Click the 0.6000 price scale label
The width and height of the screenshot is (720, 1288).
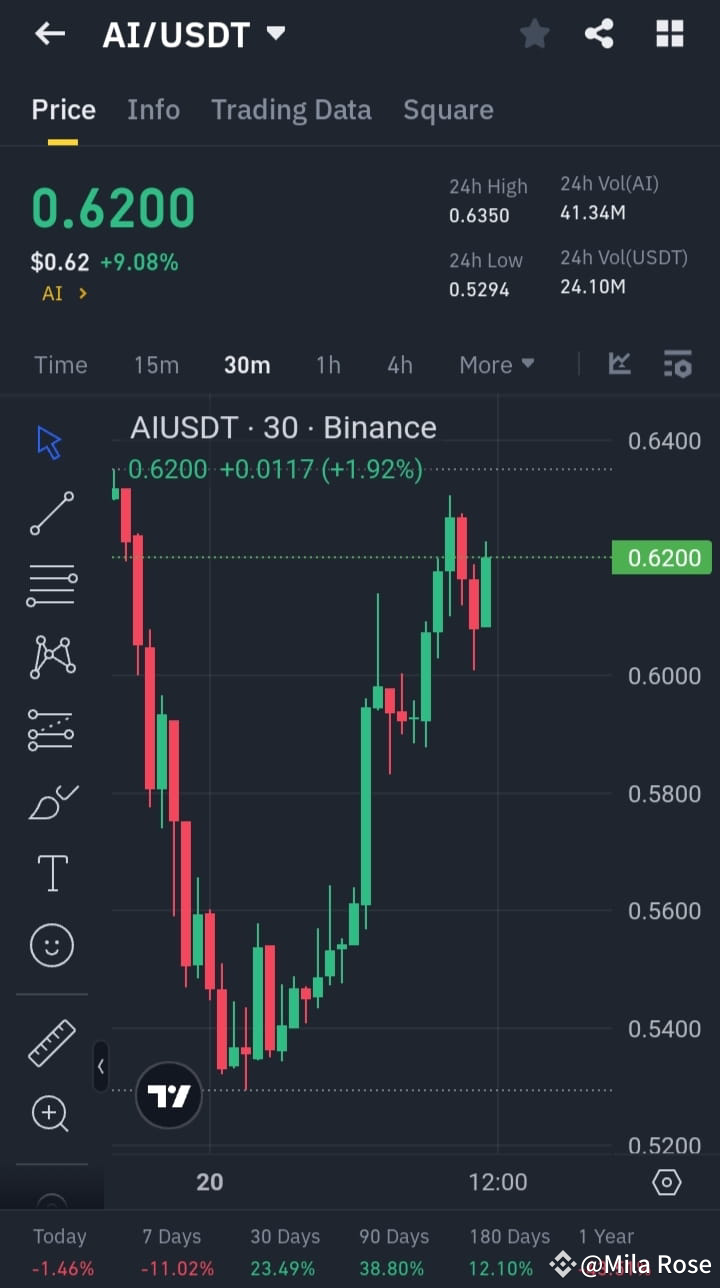click(665, 676)
